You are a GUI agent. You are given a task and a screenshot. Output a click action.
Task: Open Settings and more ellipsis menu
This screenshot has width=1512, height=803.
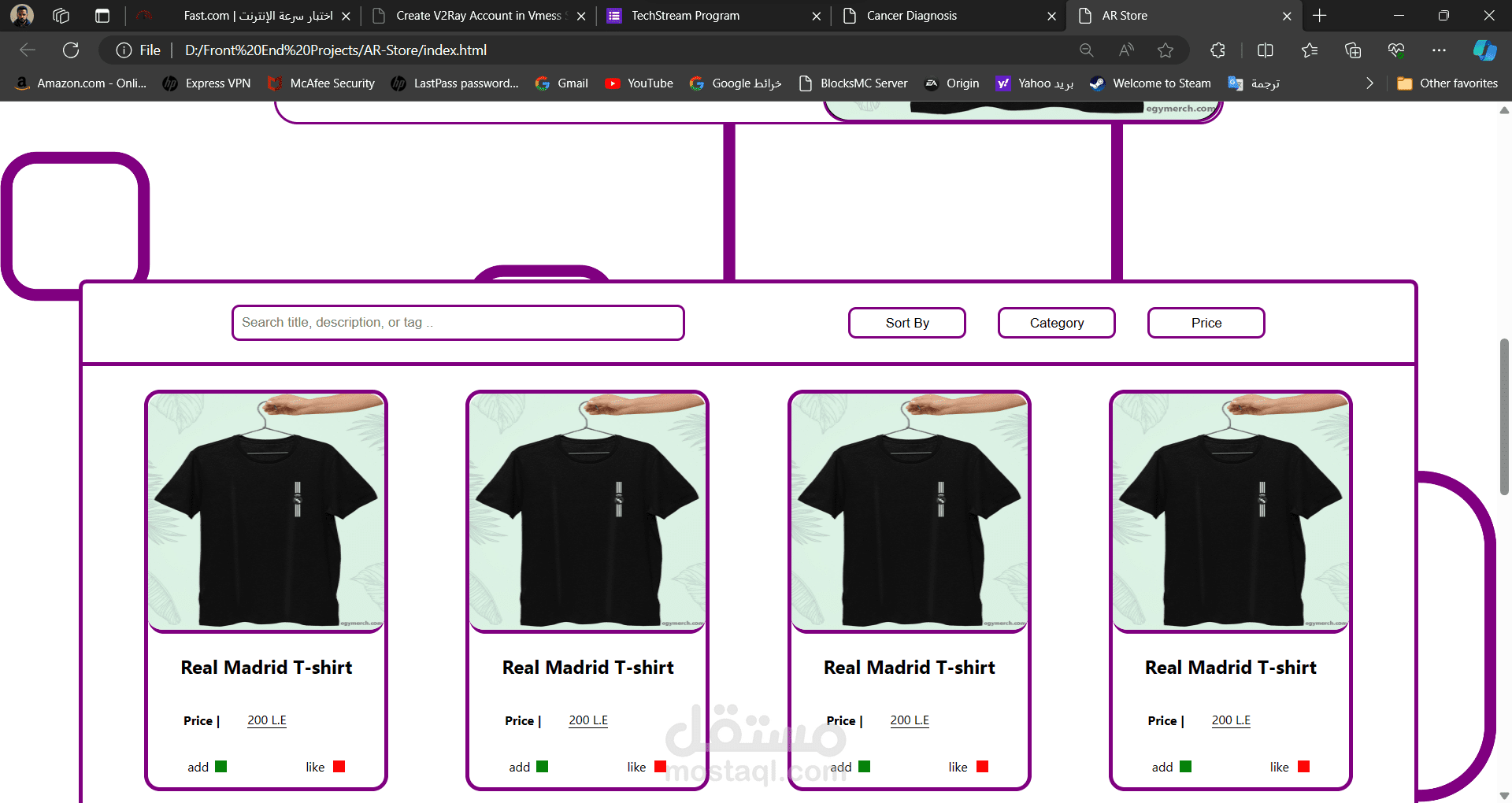coord(1439,50)
